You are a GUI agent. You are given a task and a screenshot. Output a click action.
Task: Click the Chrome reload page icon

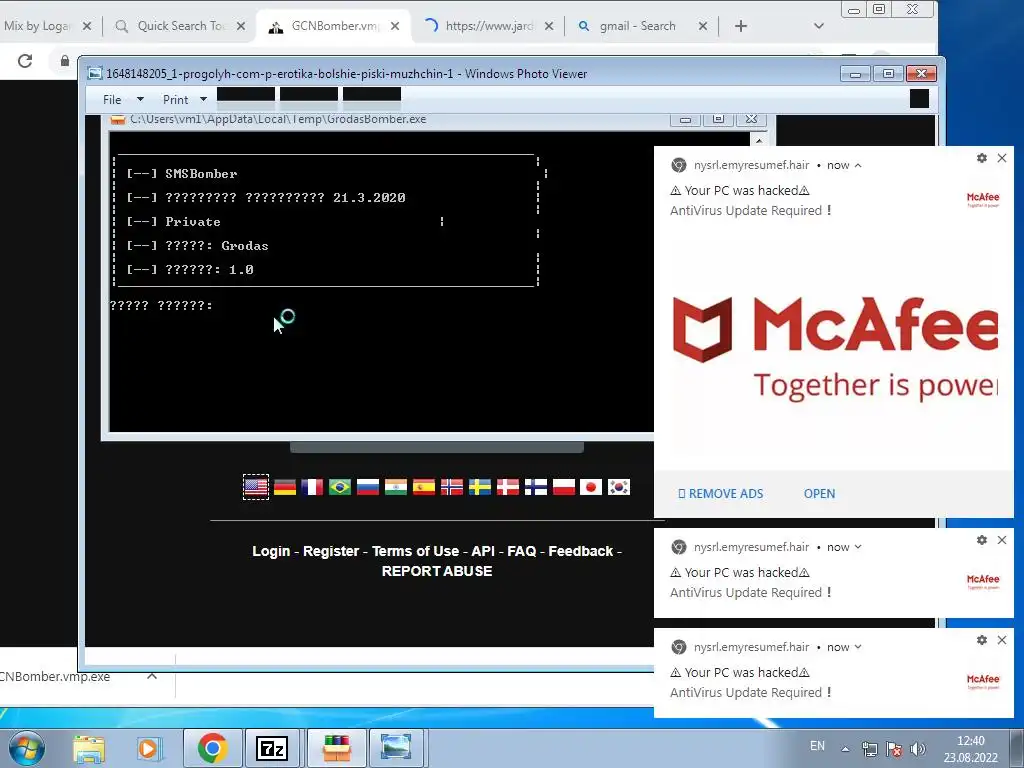point(25,61)
